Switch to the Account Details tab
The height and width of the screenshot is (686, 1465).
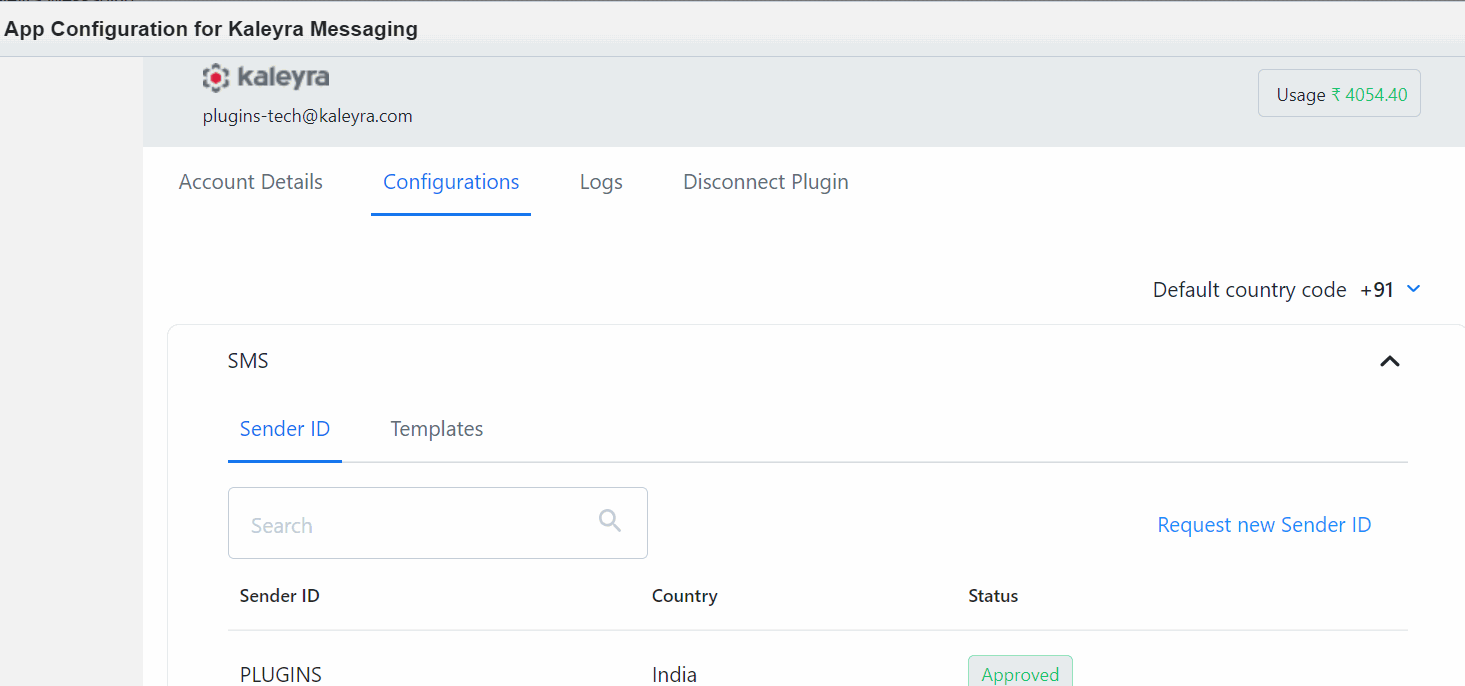(251, 182)
